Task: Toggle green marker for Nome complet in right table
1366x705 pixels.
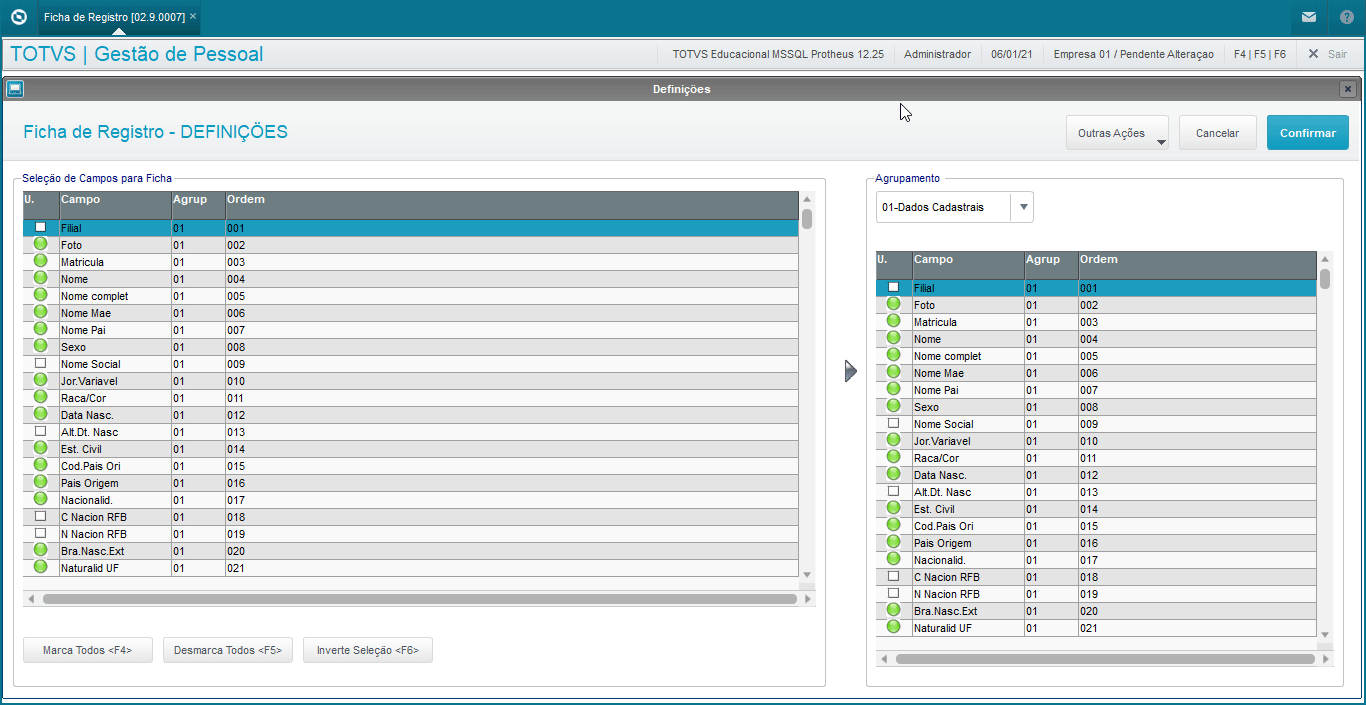Action: [894, 355]
